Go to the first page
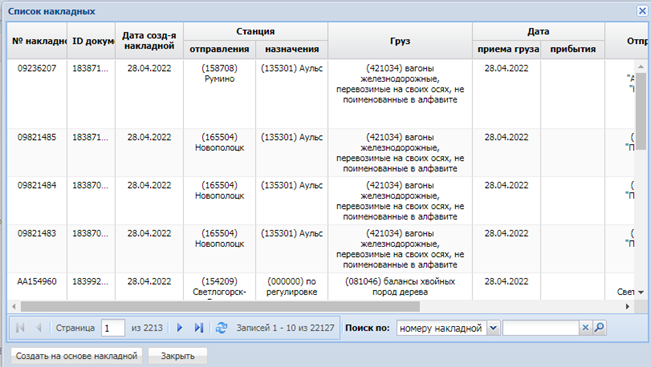Screen dimensions: 651x367 click(x=20, y=328)
